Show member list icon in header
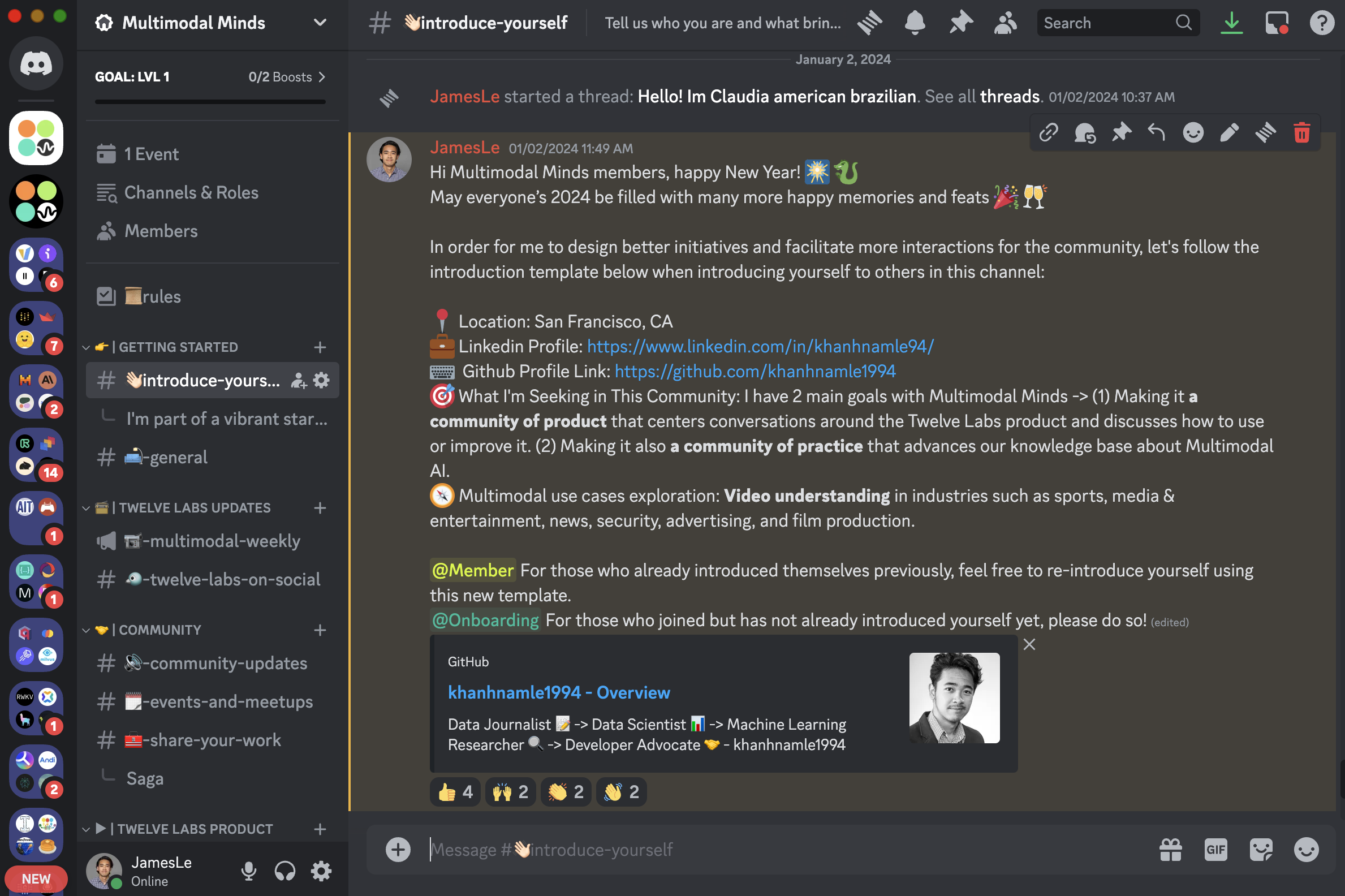 (1005, 23)
